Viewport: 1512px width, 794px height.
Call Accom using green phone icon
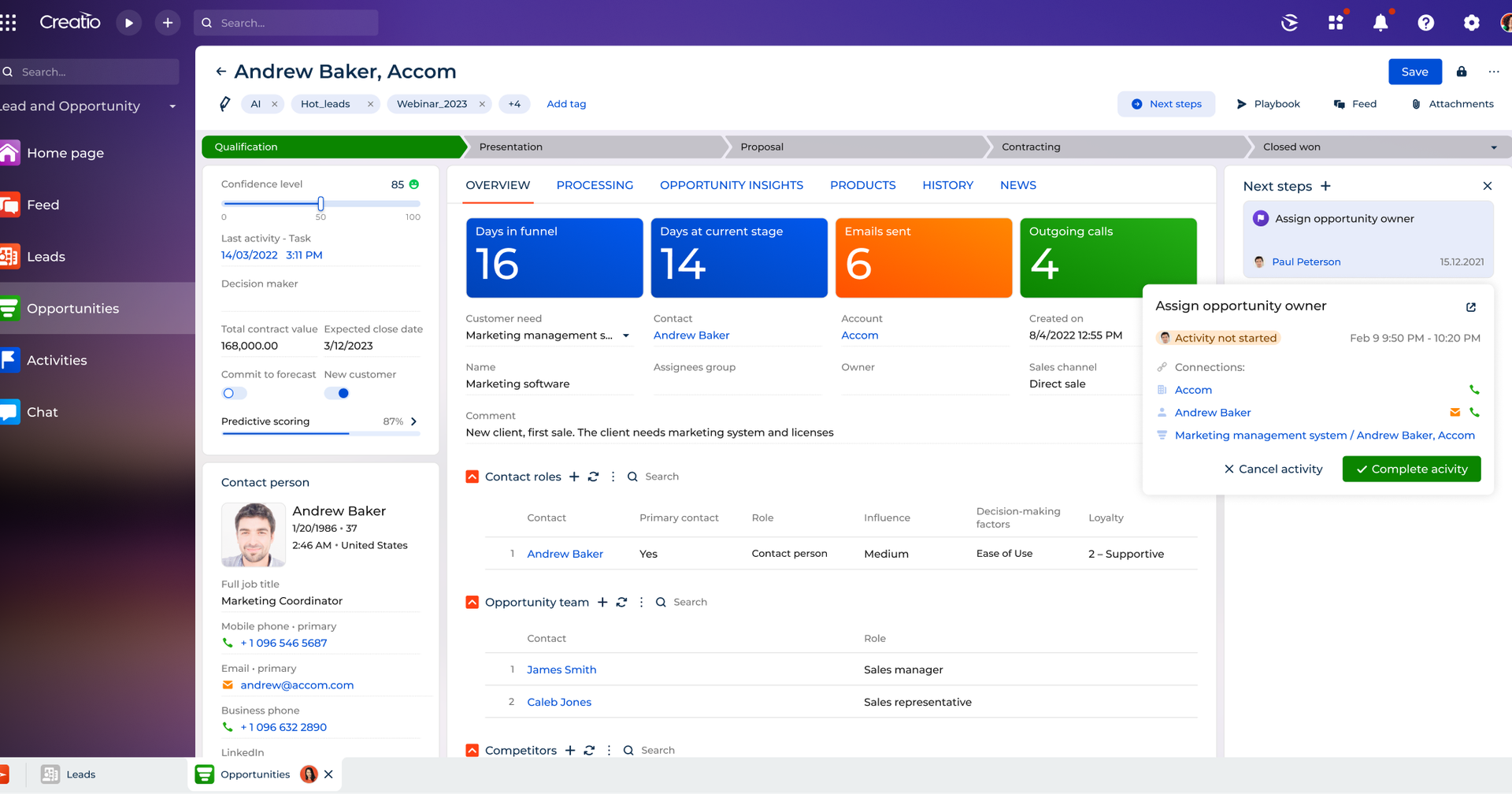(x=1474, y=390)
